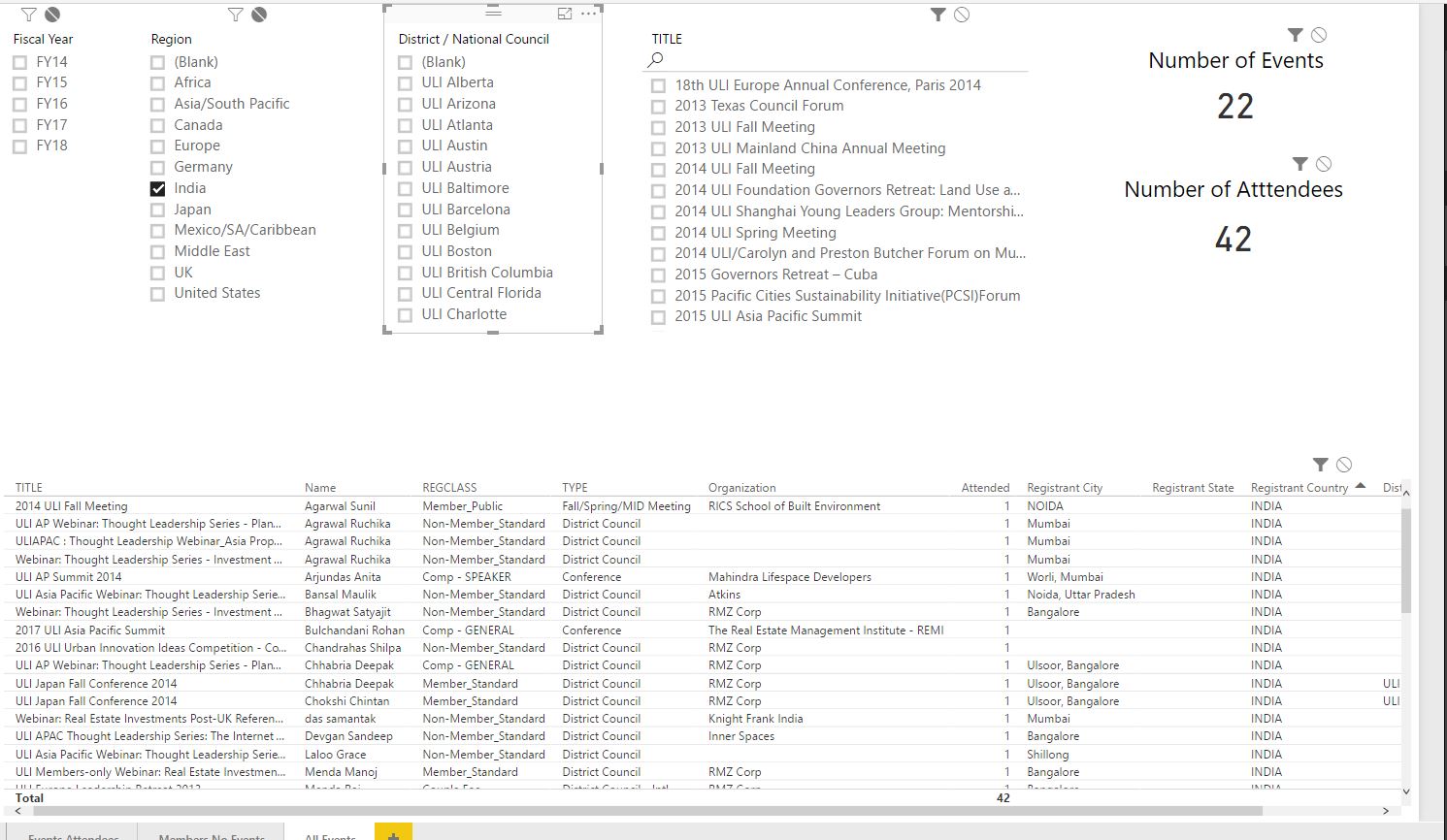
Task: Click the block icon above TITLE slicer
Action: click(961, 15)
